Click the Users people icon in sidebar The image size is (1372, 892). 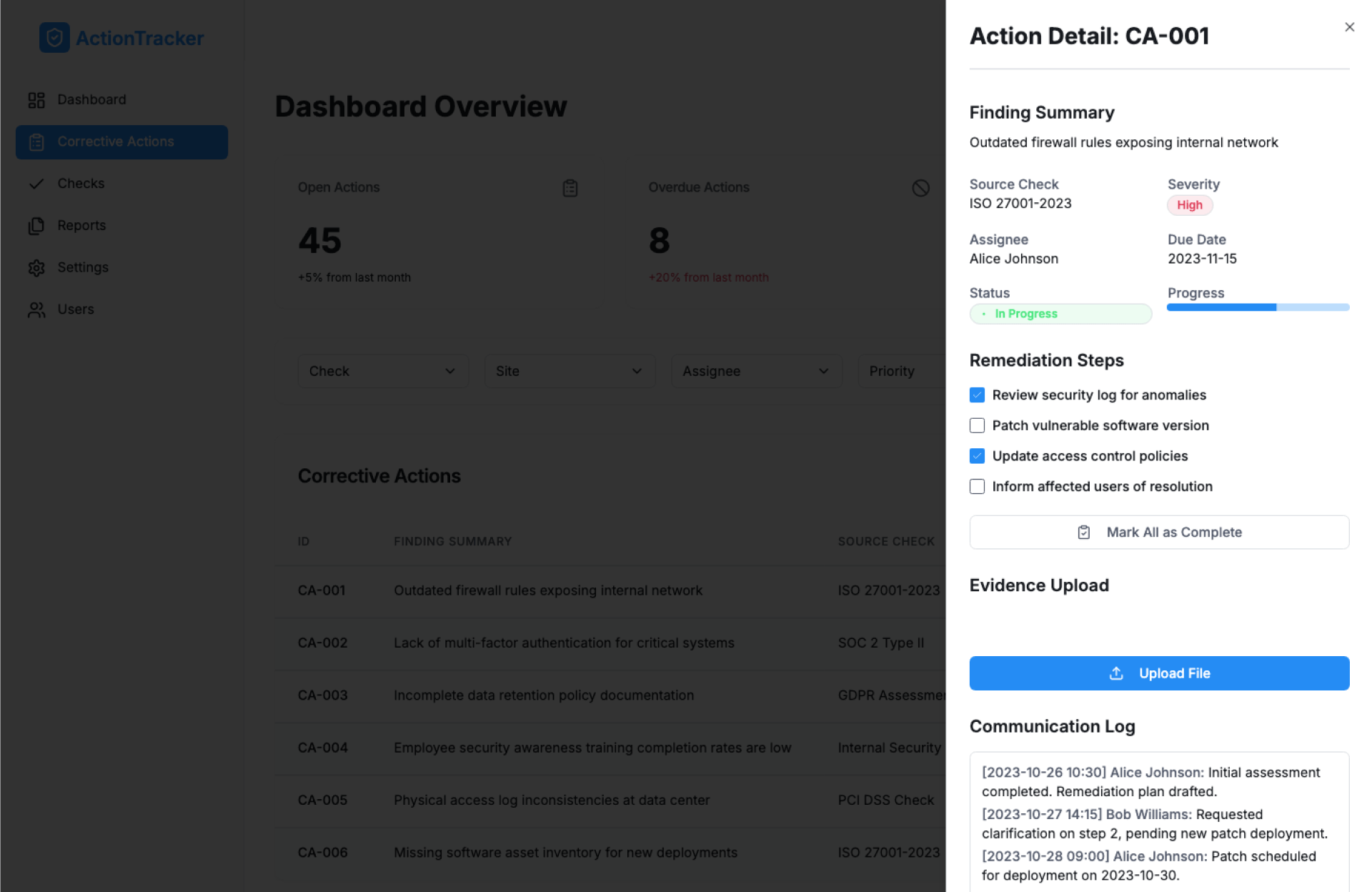pyautogui.click(x=36, y=309)
